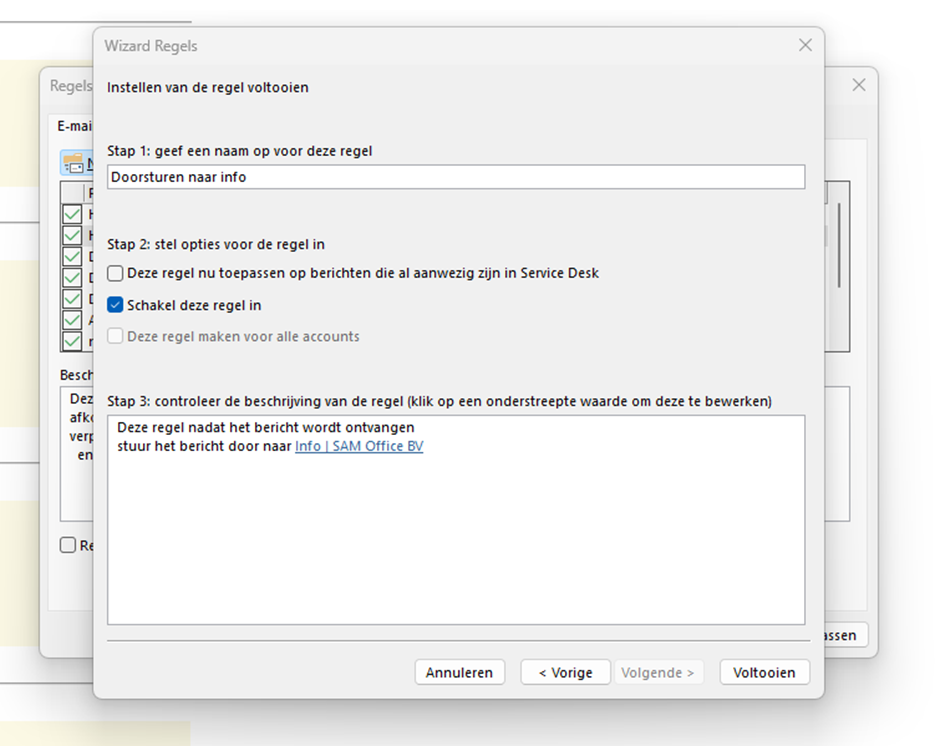The image size is (945, 746).
Task: Toggle the topmost rule checkbox in background list
Action: [x=72, y=214]
